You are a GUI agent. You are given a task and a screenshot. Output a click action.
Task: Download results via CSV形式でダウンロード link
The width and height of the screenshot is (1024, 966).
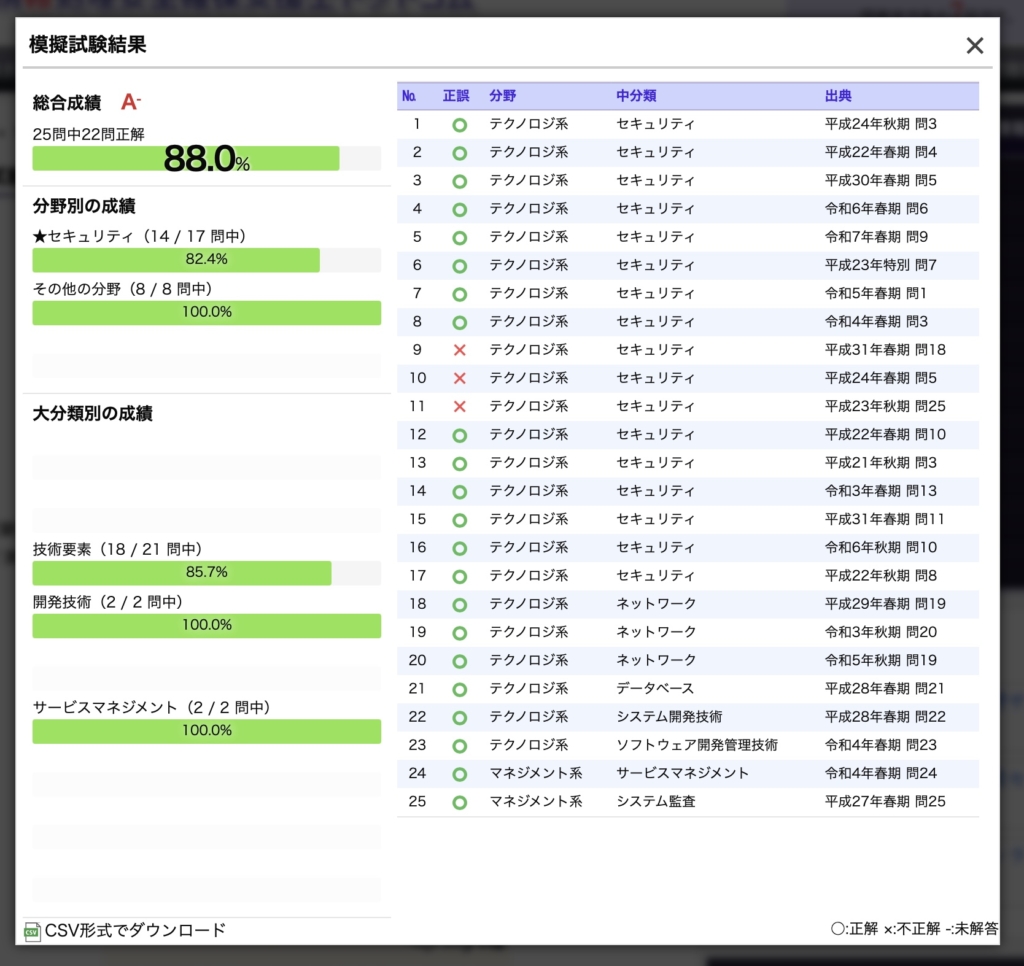click(135, 931)
